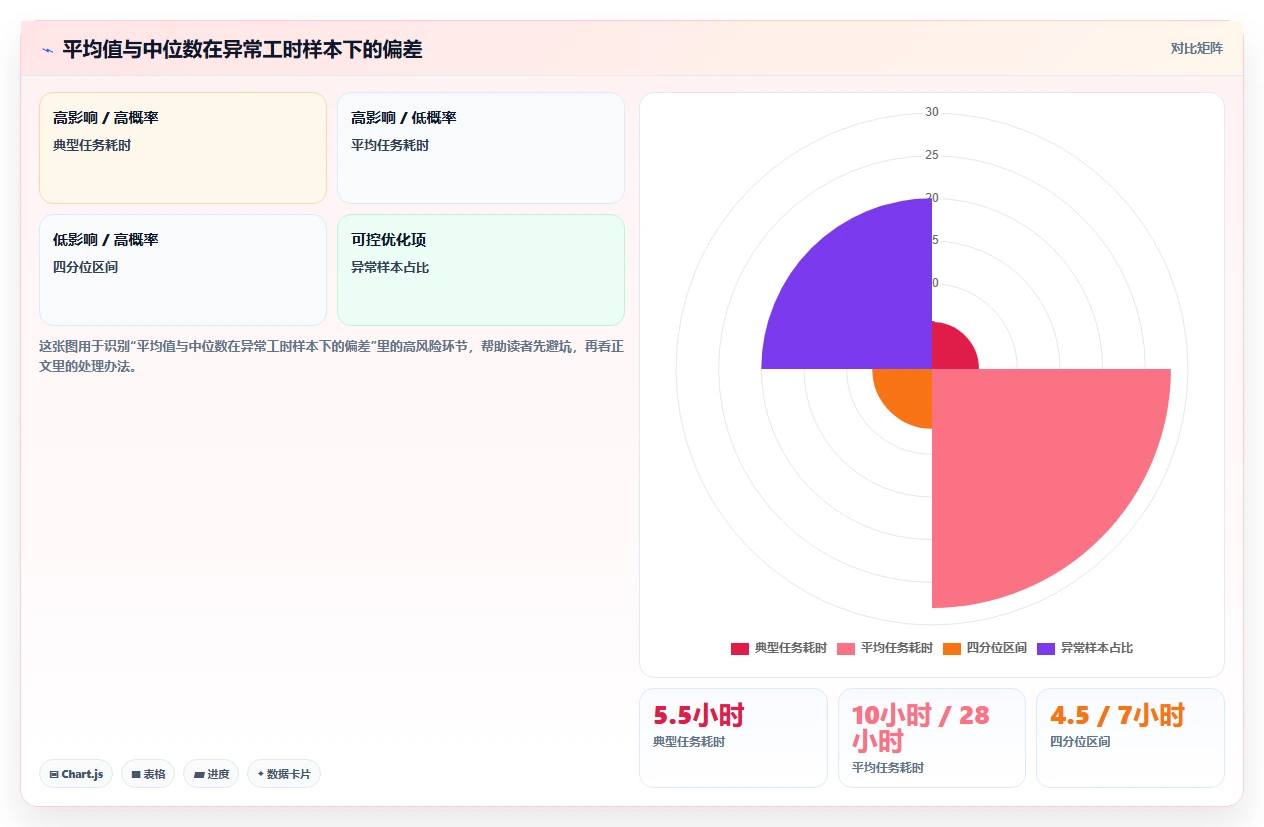Select the 低影响 / 高概率 card
This screenshot has width=1264, height=827.
coord(183,270)
